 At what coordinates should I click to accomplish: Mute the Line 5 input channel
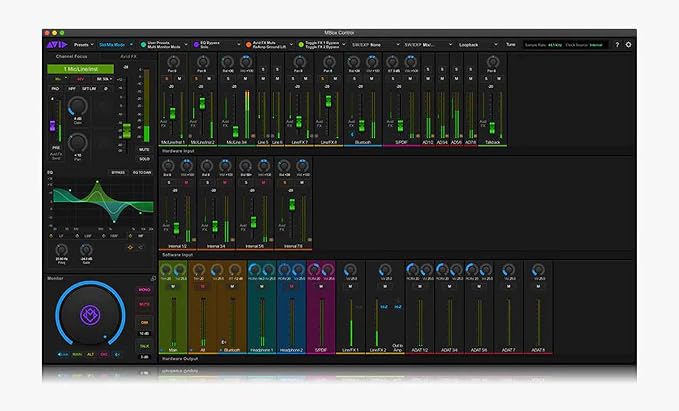point(263,78)
